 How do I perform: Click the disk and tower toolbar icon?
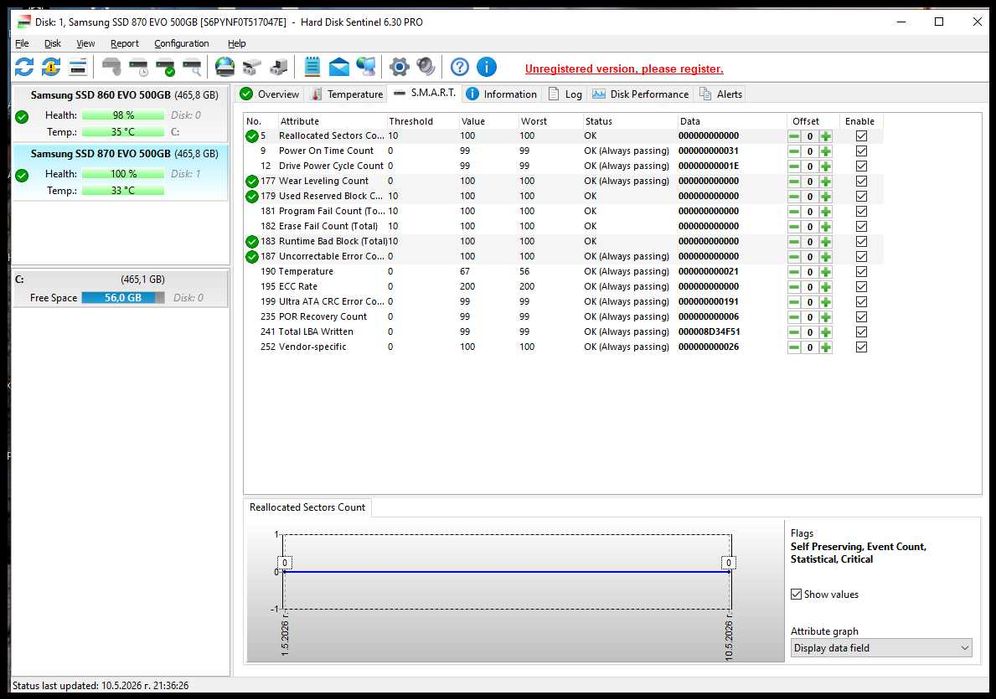tap(278, 67)
